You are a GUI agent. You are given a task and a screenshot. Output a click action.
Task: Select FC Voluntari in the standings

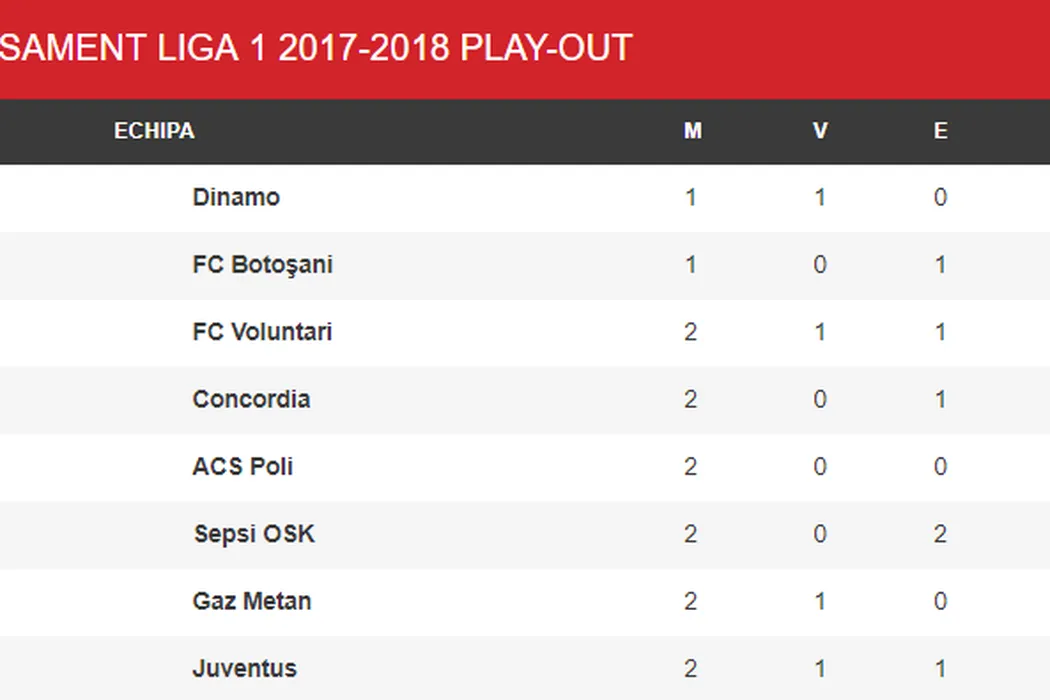[262, 332]
